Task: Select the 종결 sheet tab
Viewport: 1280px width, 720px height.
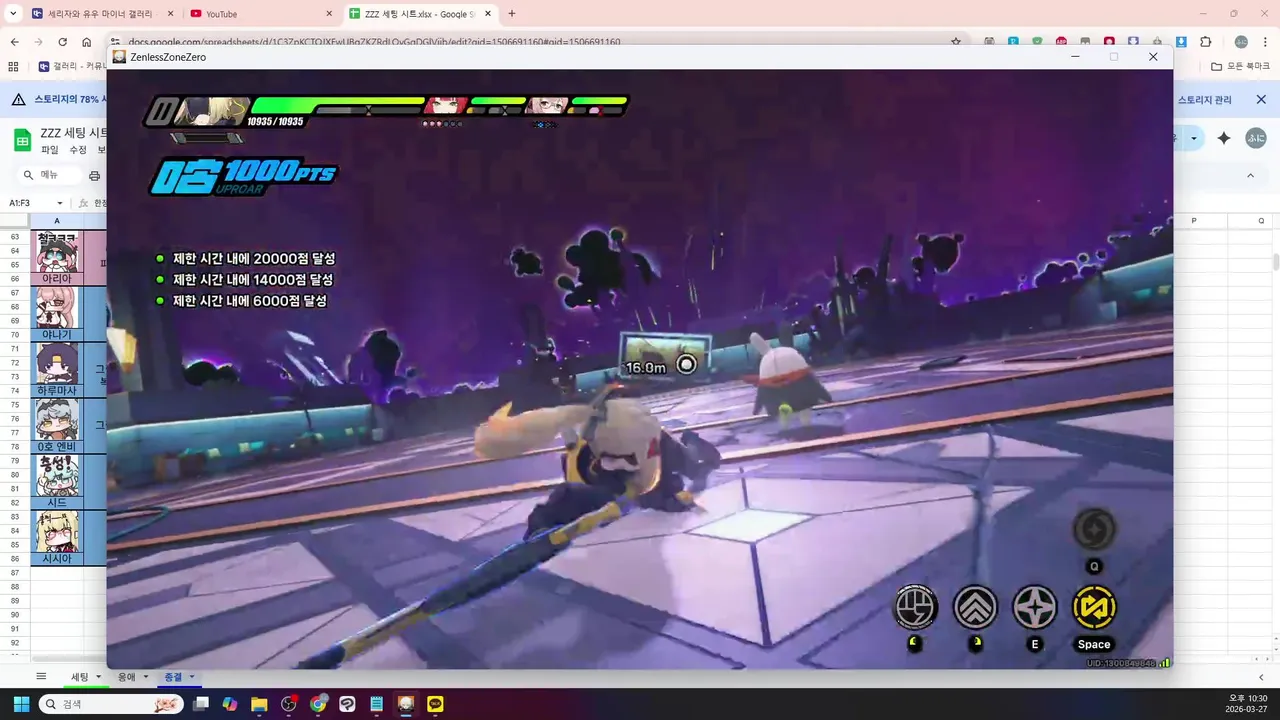Action: tap(173, 677)
